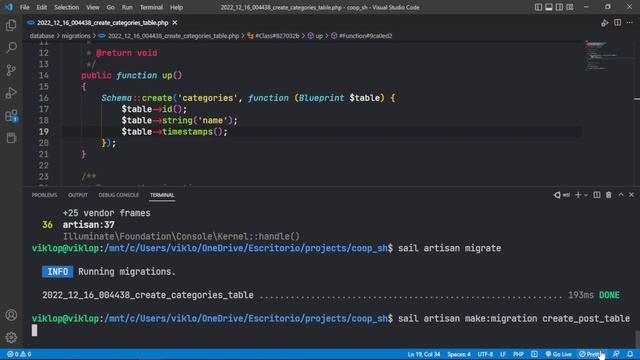Close the create_categories_table.php tab
640x360 pixels.
point(175,23)
